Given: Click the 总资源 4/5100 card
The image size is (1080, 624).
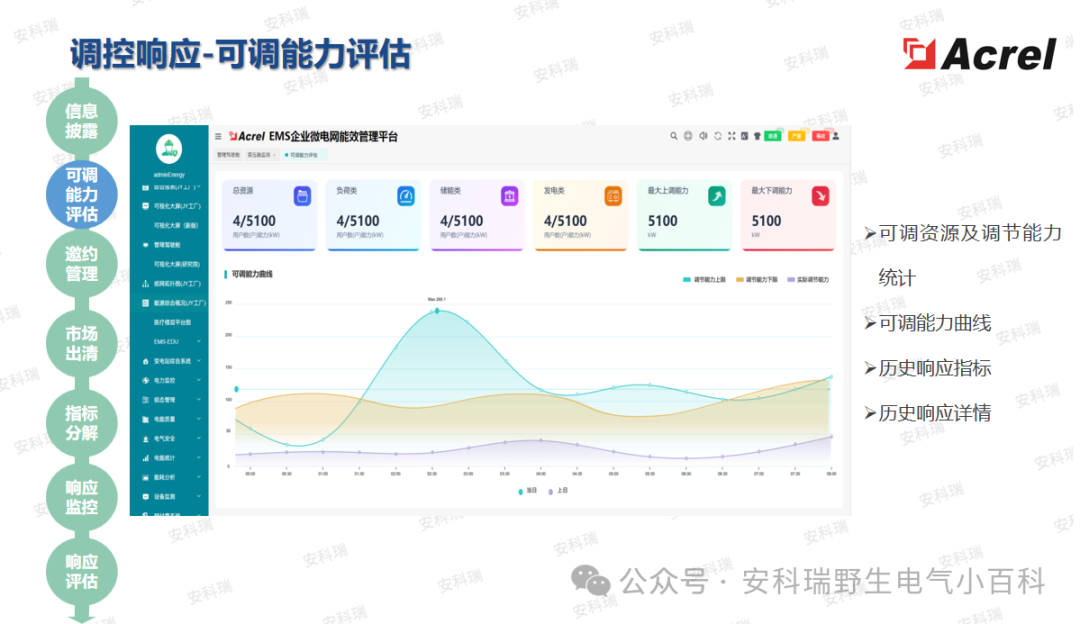Looking at the screenshot, I should pyautogui.click(x=269, y=214).
